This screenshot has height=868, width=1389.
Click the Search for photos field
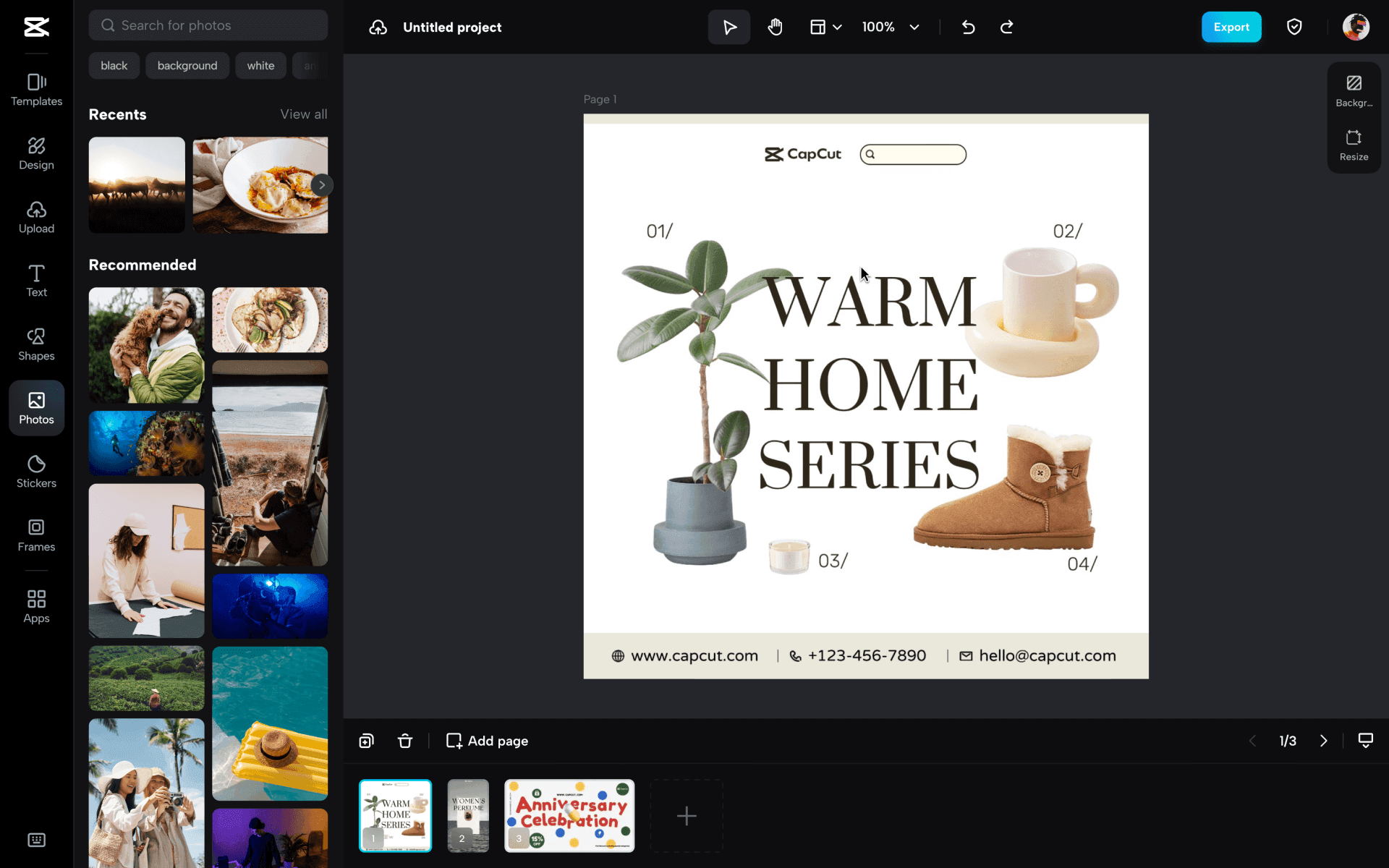tap(208, 25)
